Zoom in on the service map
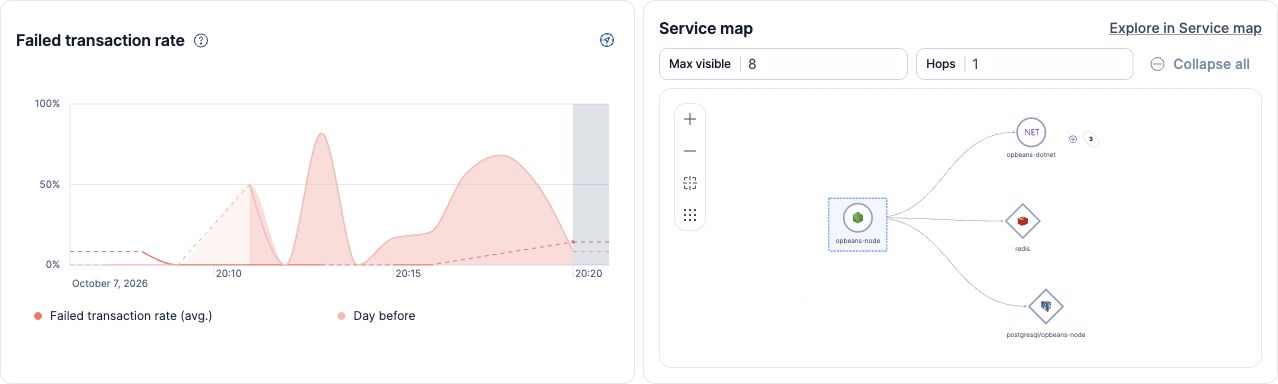 [690, 119]
